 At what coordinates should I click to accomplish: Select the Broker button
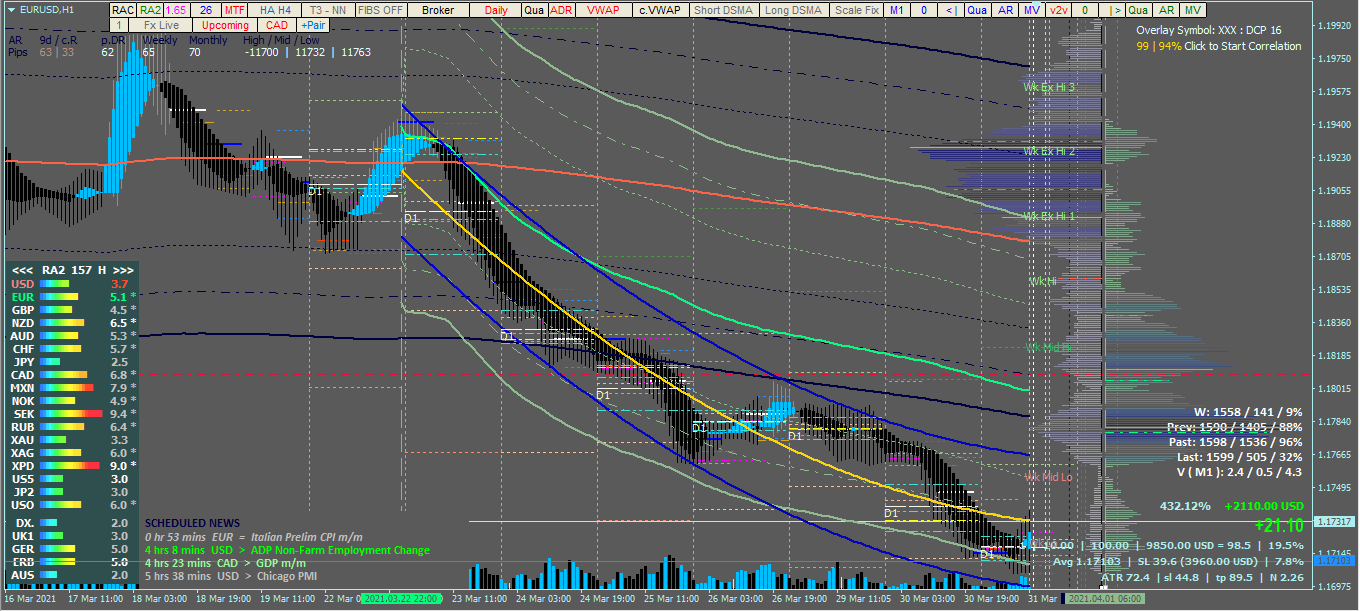point(438,10)
